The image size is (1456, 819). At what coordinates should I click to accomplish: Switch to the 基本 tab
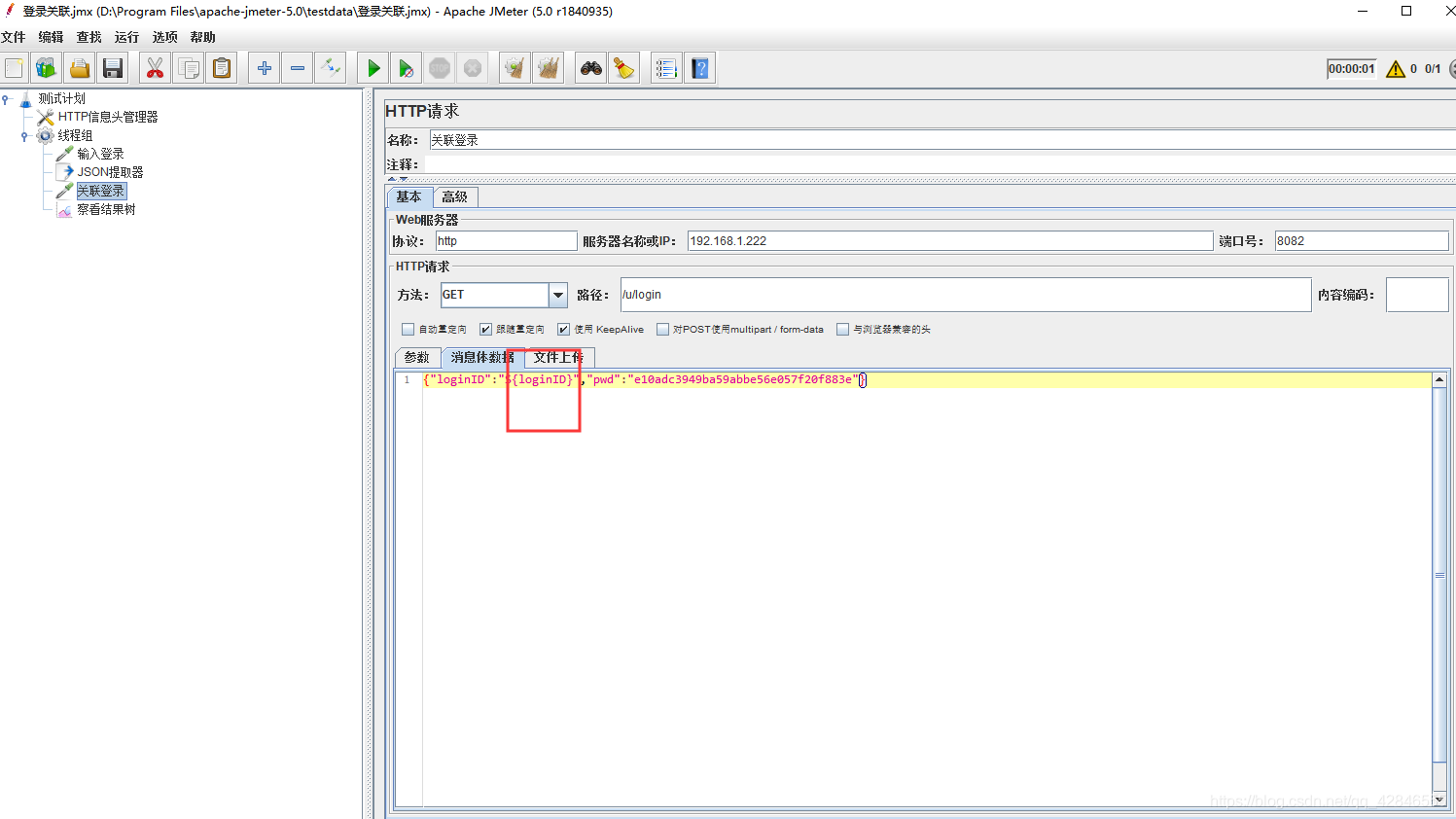point(408,196)
